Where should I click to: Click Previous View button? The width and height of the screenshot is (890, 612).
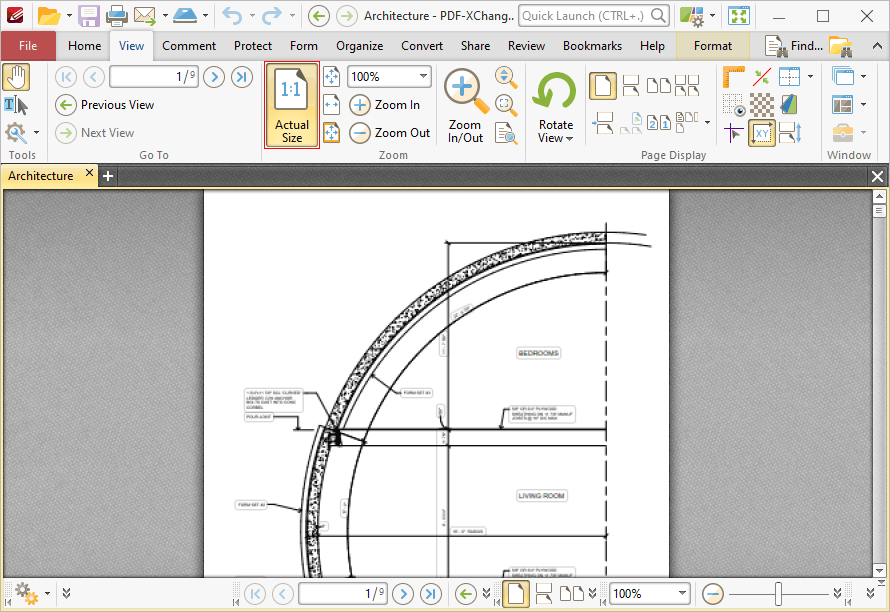(x=105, y=105)
